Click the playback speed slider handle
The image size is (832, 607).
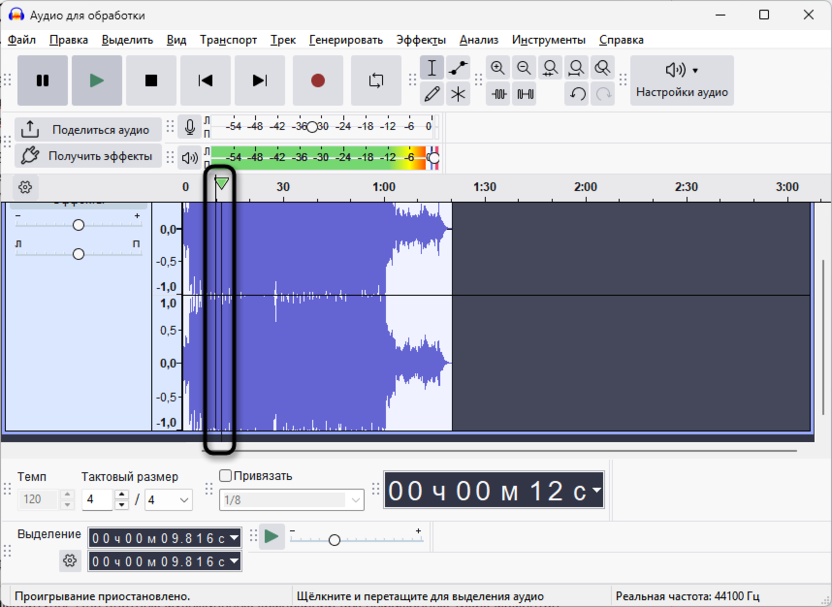[x=334, y=540]
